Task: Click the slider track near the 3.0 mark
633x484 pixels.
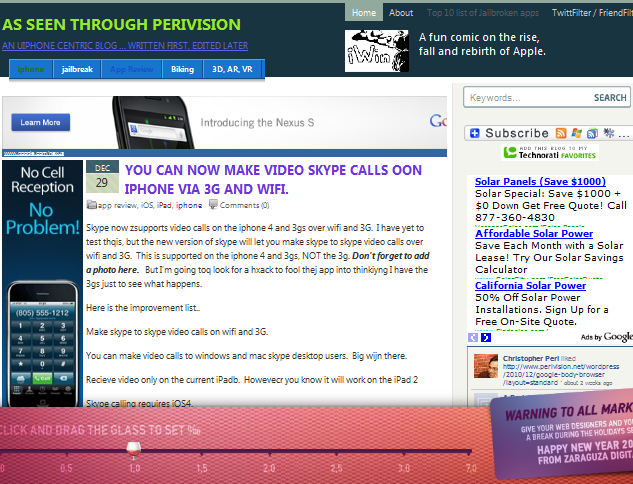Action: click(x=404, y=451)
